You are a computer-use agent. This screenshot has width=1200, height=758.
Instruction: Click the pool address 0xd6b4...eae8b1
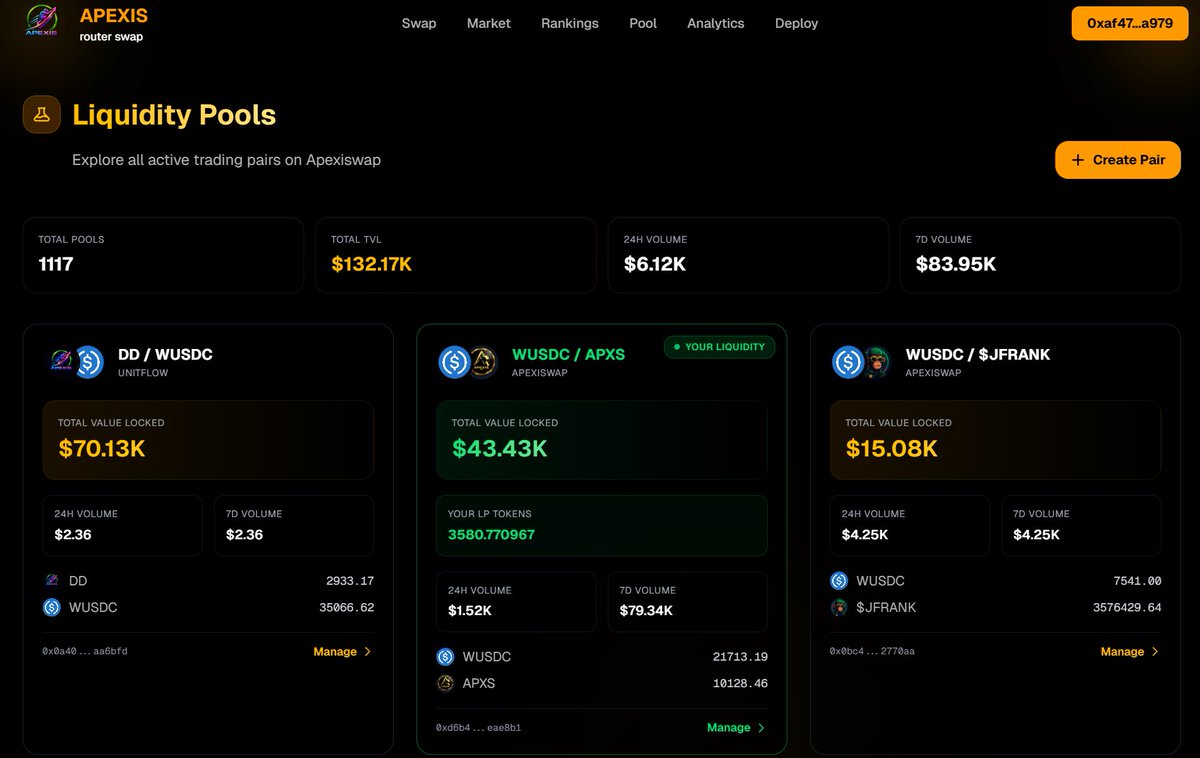(478, 728)
